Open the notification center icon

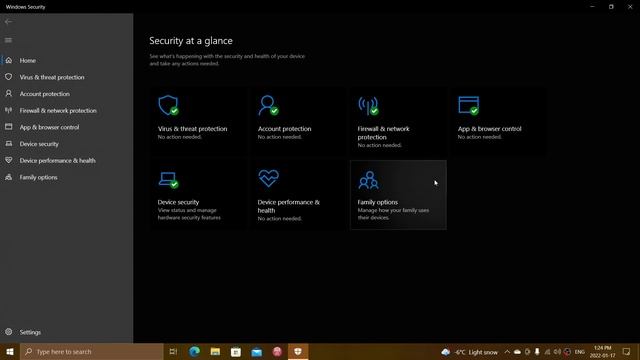pyautogui.click(x=627, y=351)
